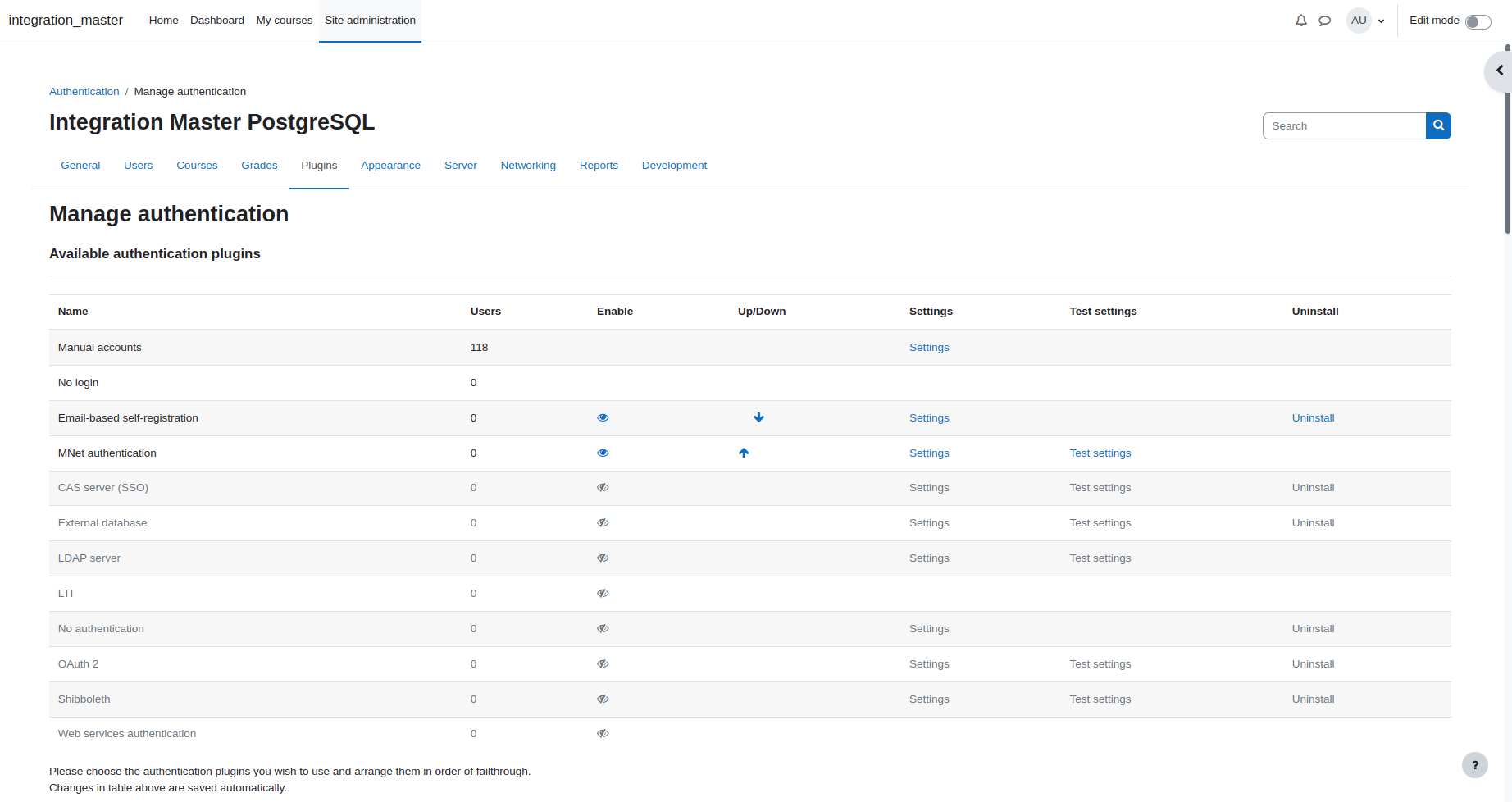Open Test settings for OAuth 2
The width and height of the screenshot is (1512, 802).
[x=1100, y=664]
